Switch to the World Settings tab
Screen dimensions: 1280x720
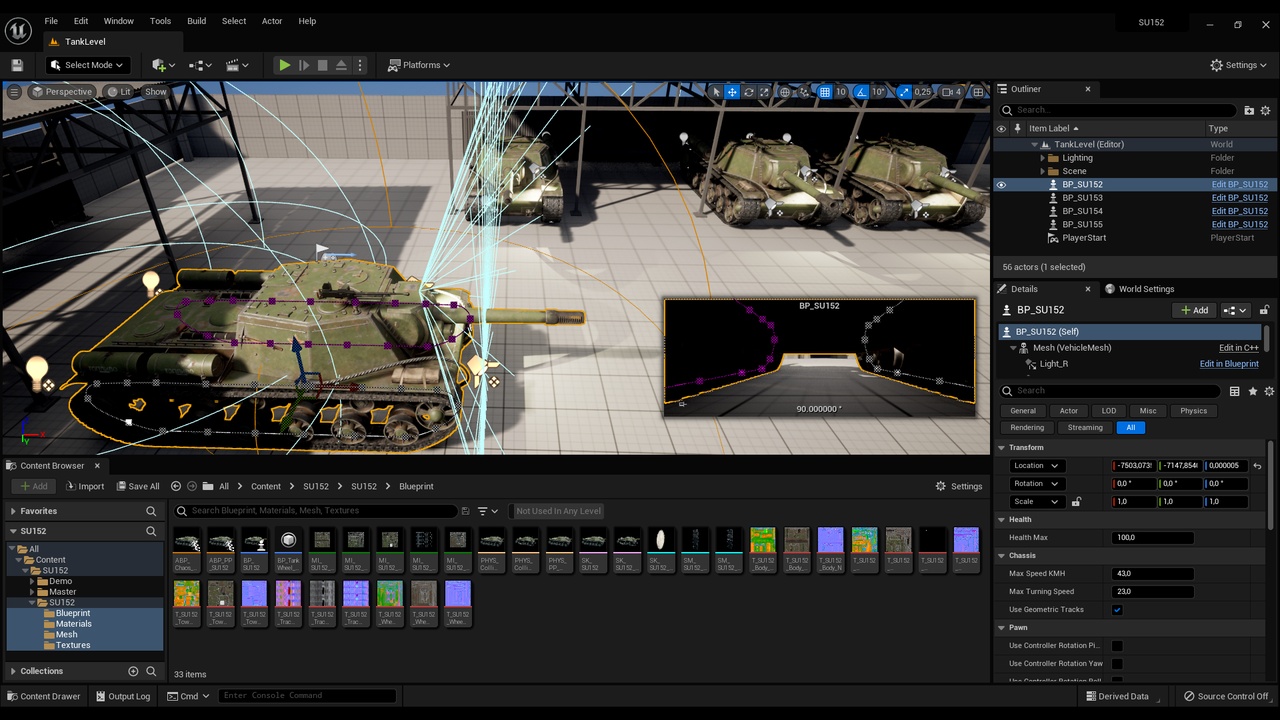point(1140,289)
